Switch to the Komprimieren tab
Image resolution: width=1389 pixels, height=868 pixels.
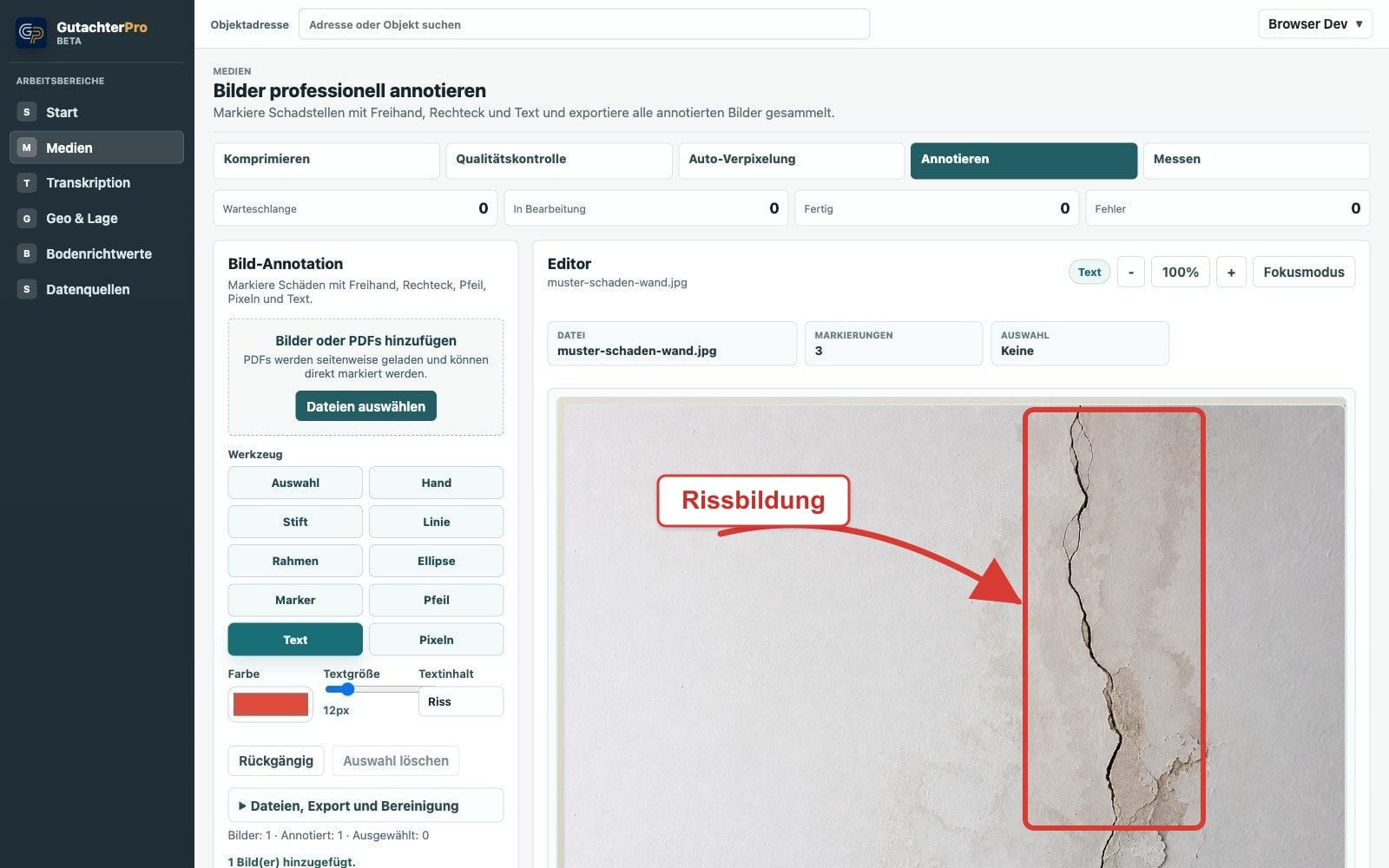(x=326, y=161)
